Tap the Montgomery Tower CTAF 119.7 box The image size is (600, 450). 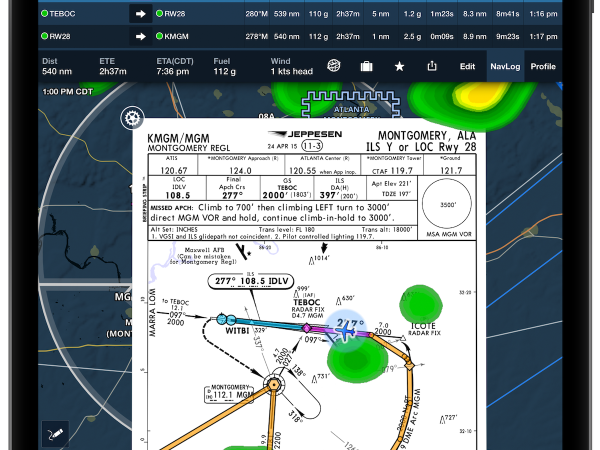pos(392,165)
